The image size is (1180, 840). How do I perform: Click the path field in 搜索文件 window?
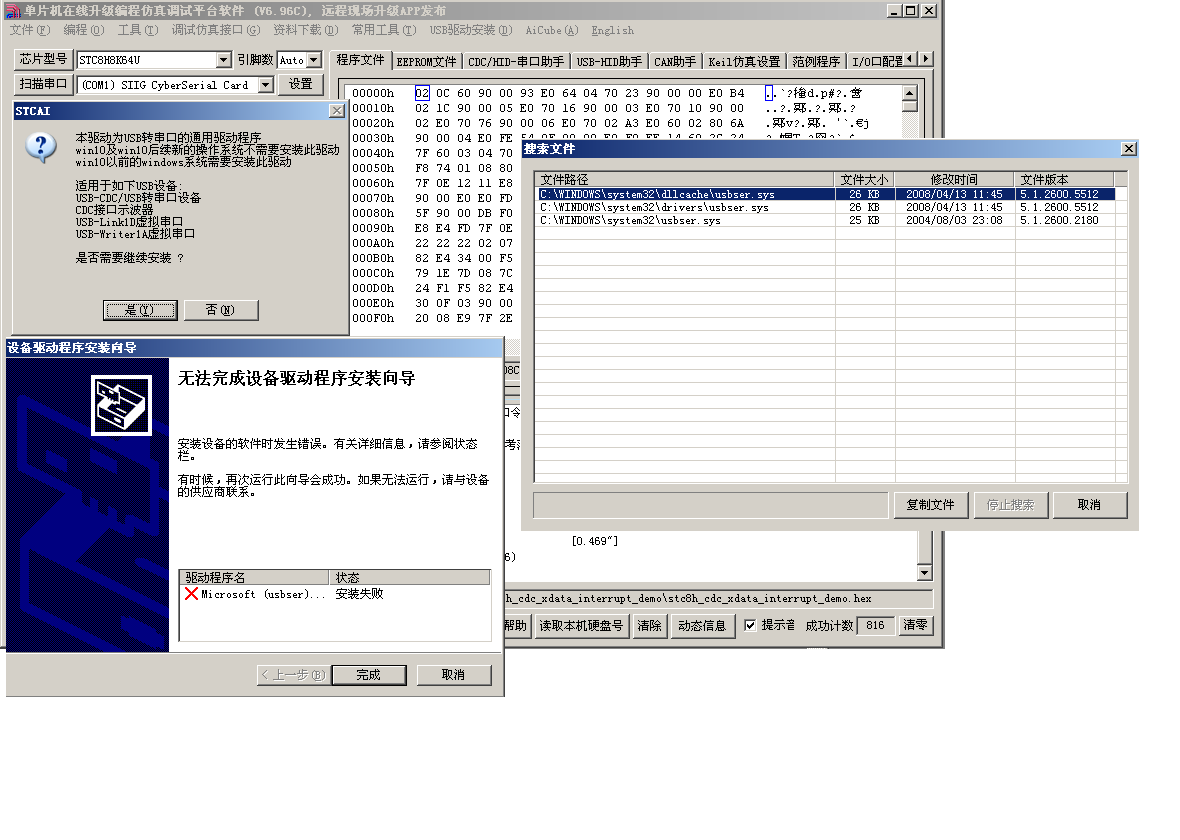click(710, 505)
